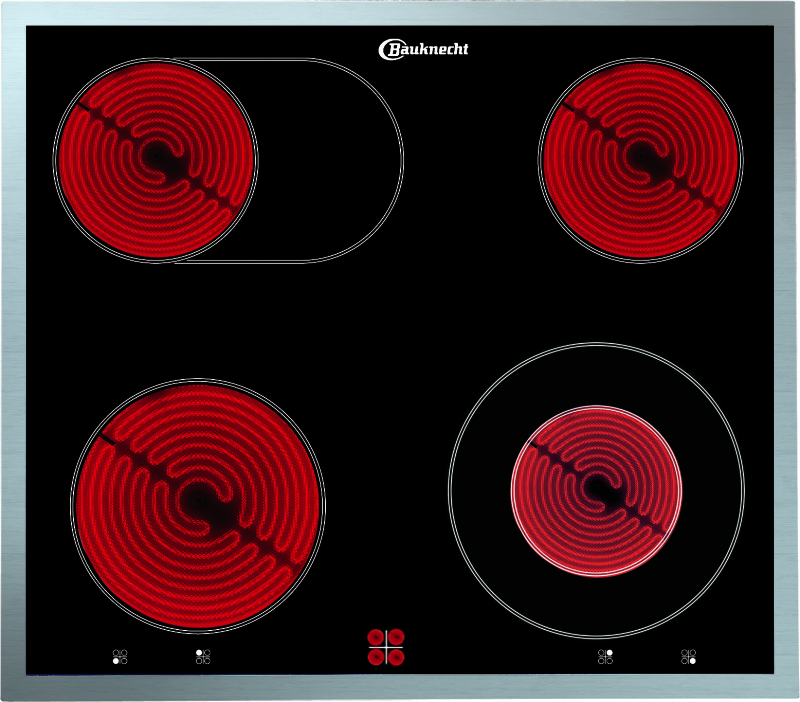Select the large front-left glowing cooking zone
800x702 pixels.
(198, 505)
